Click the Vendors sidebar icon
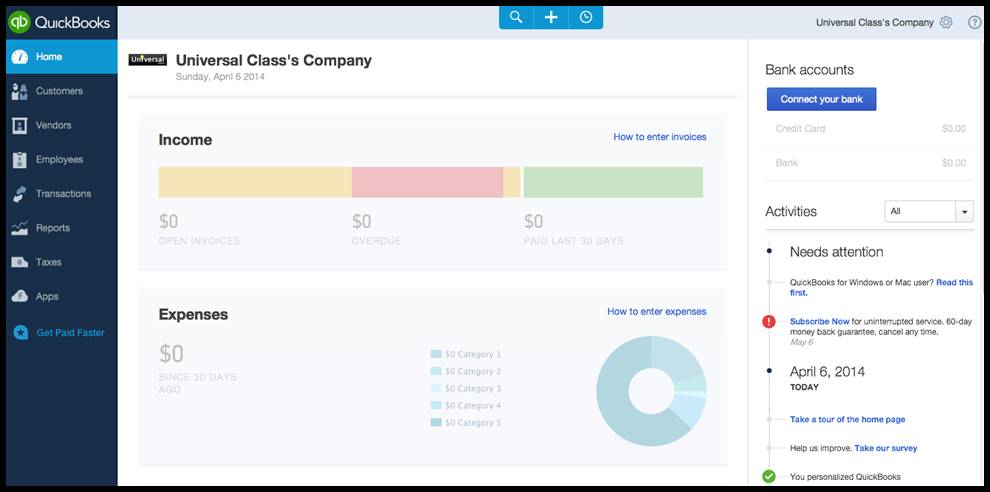Image resolution: width=990 pixels, height=492 pixels. coord(20,125)
